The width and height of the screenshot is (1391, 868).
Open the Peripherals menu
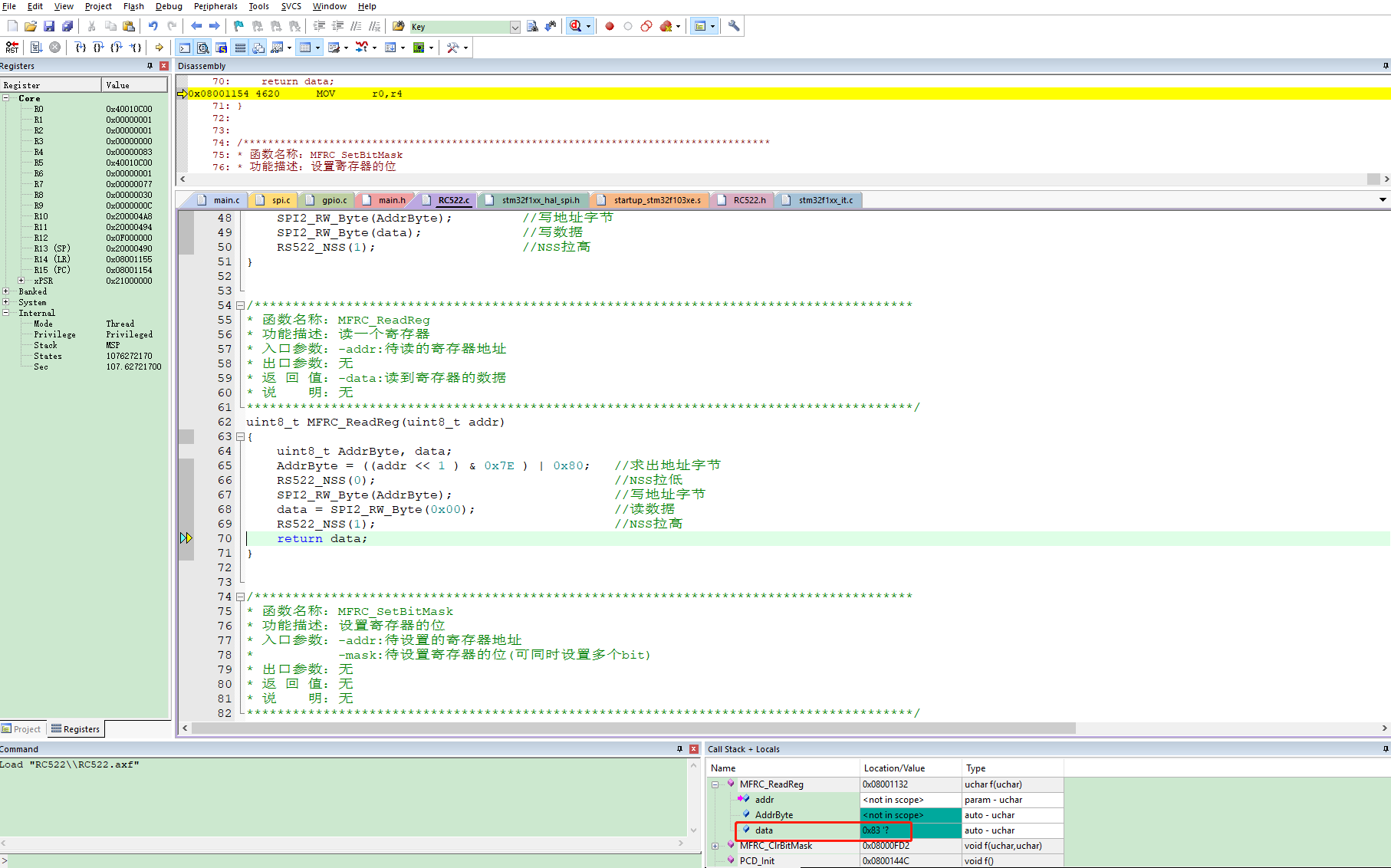tap(215, 6)
